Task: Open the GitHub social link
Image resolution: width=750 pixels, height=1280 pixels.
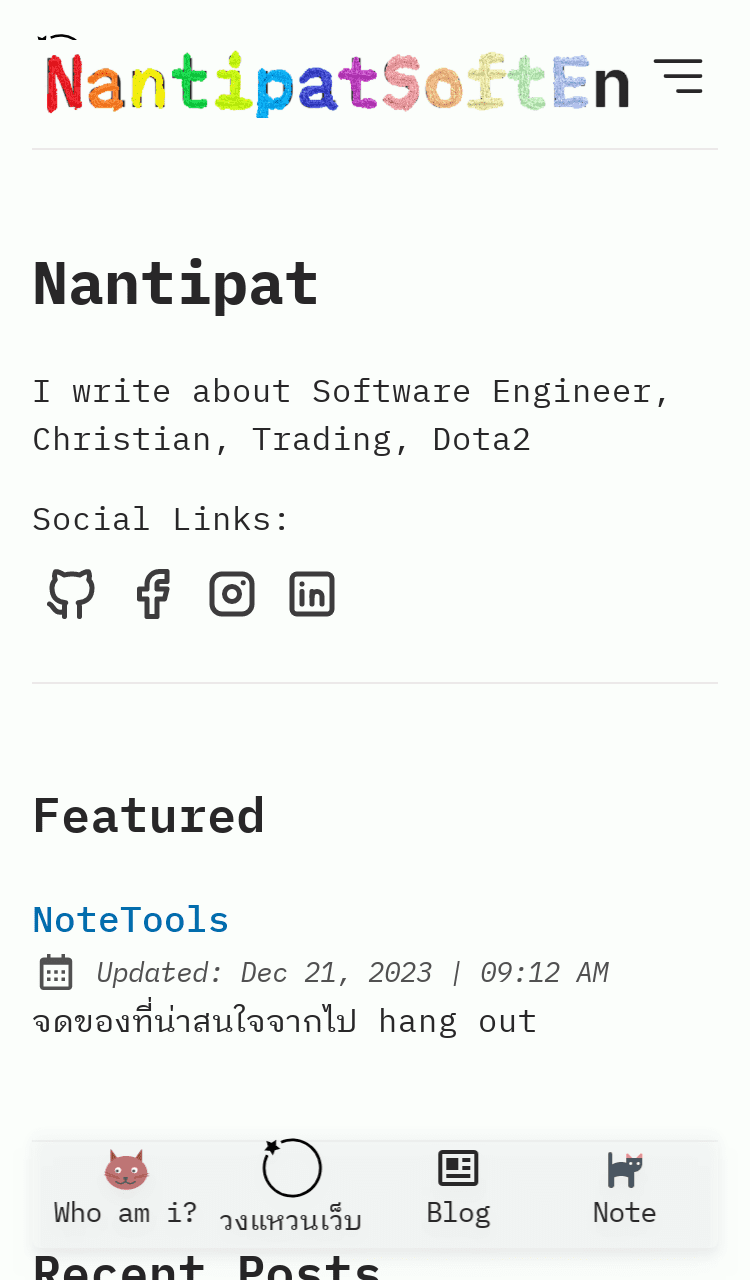Action: pos(72,594)
